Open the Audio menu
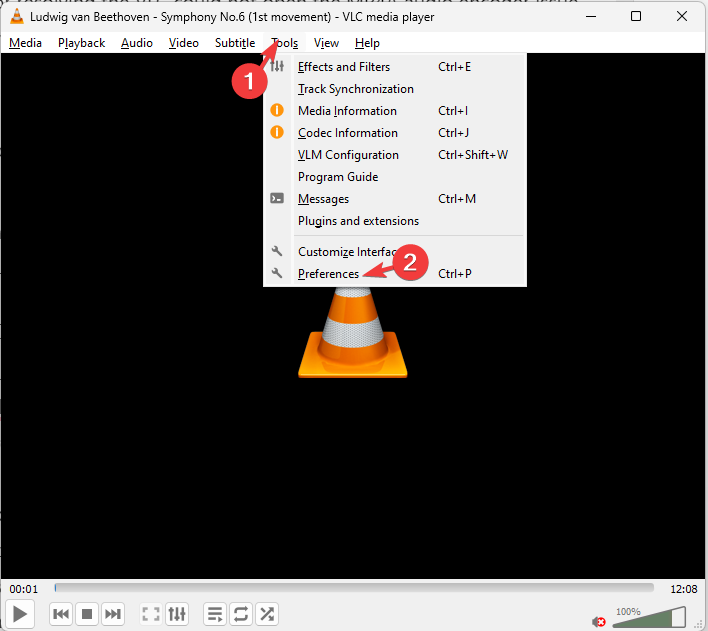The image size is (708, 631). (137, 43)
